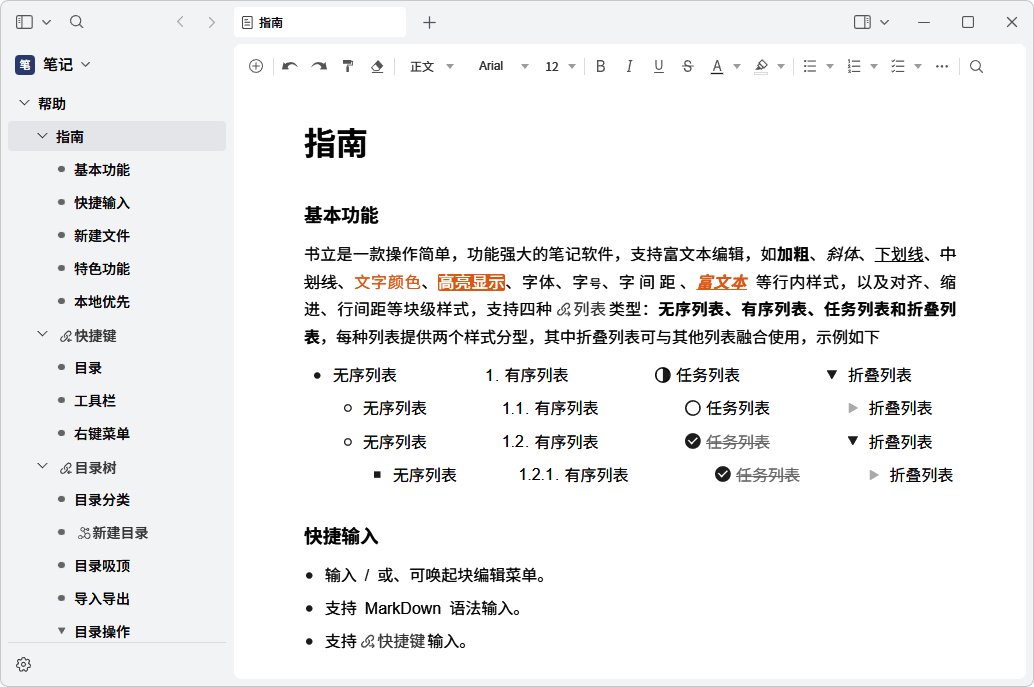Redo the last edit

click(319, 66)
